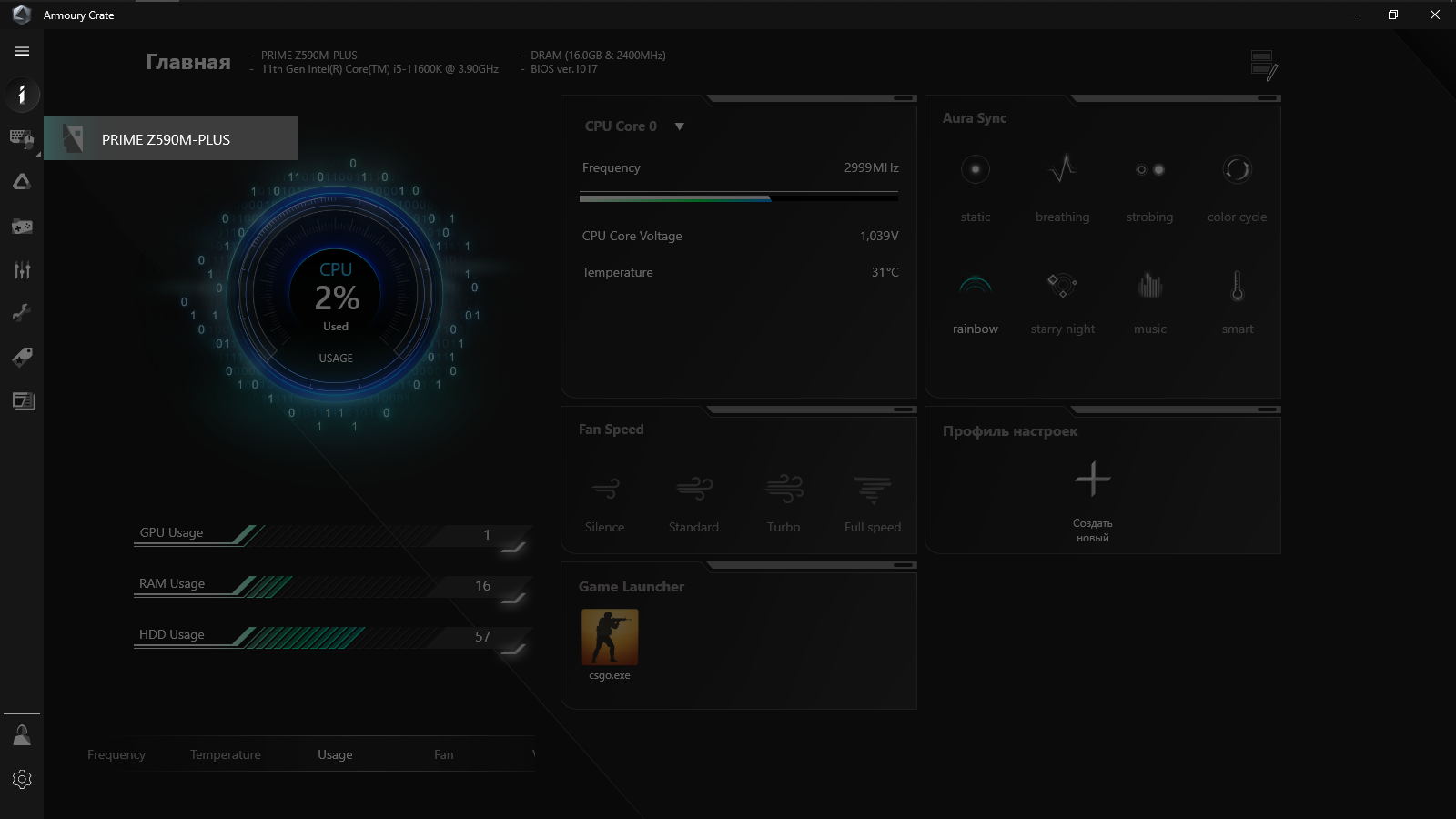
Task: Click the 31°C temperature value
Action: [885, 272]
